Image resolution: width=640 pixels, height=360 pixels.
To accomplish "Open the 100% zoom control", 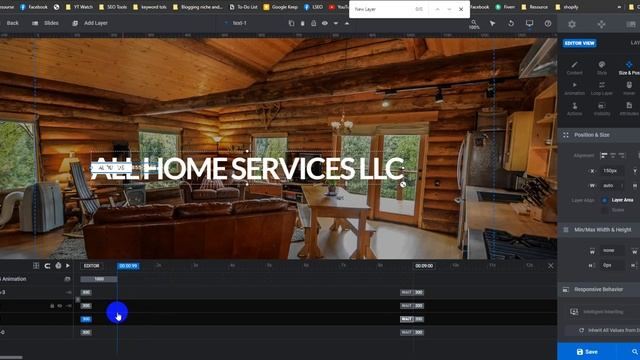I will (474, 24).
